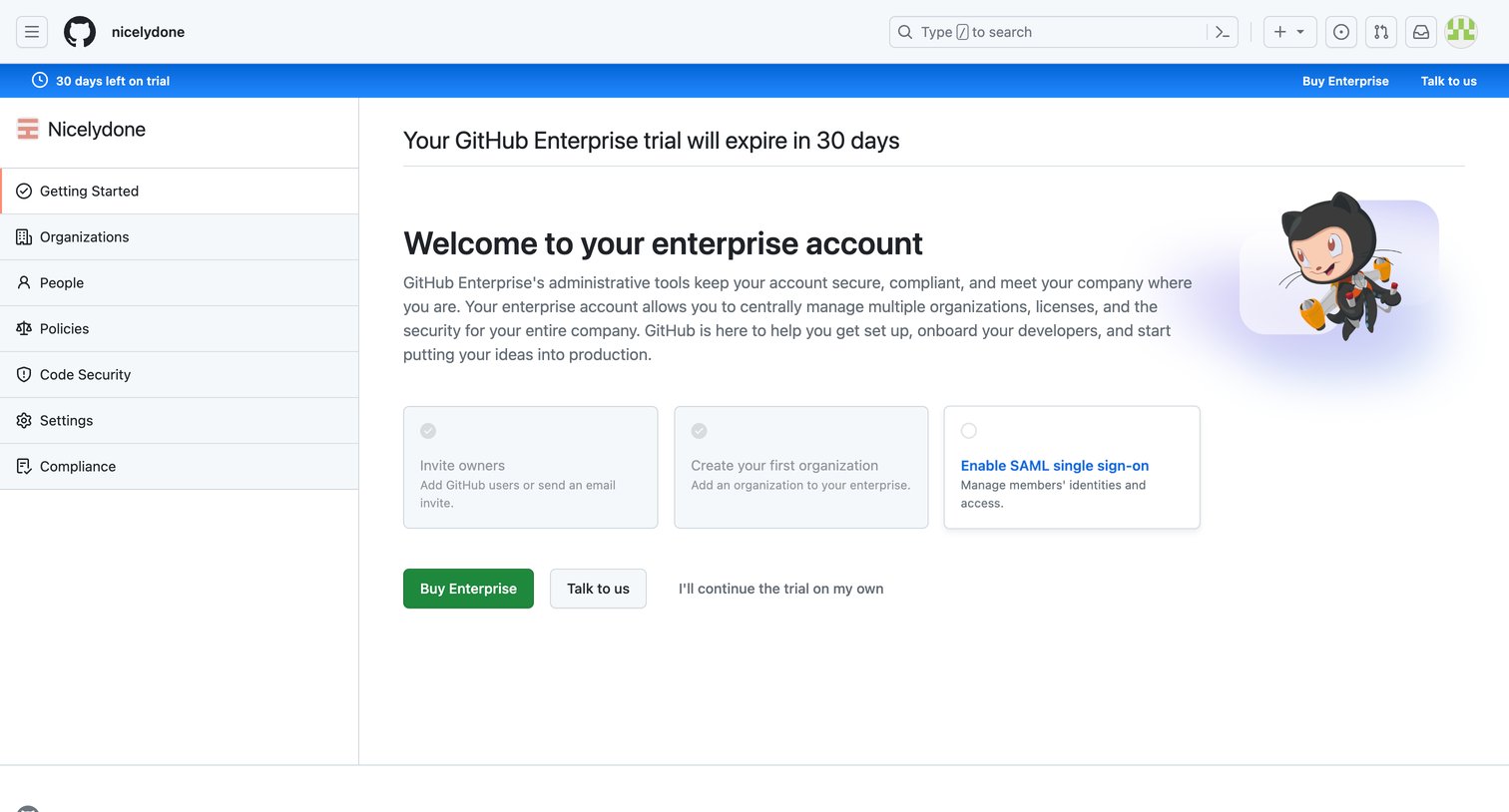Click Buy Enterprise in blue trial banner

pos(1345,81)
